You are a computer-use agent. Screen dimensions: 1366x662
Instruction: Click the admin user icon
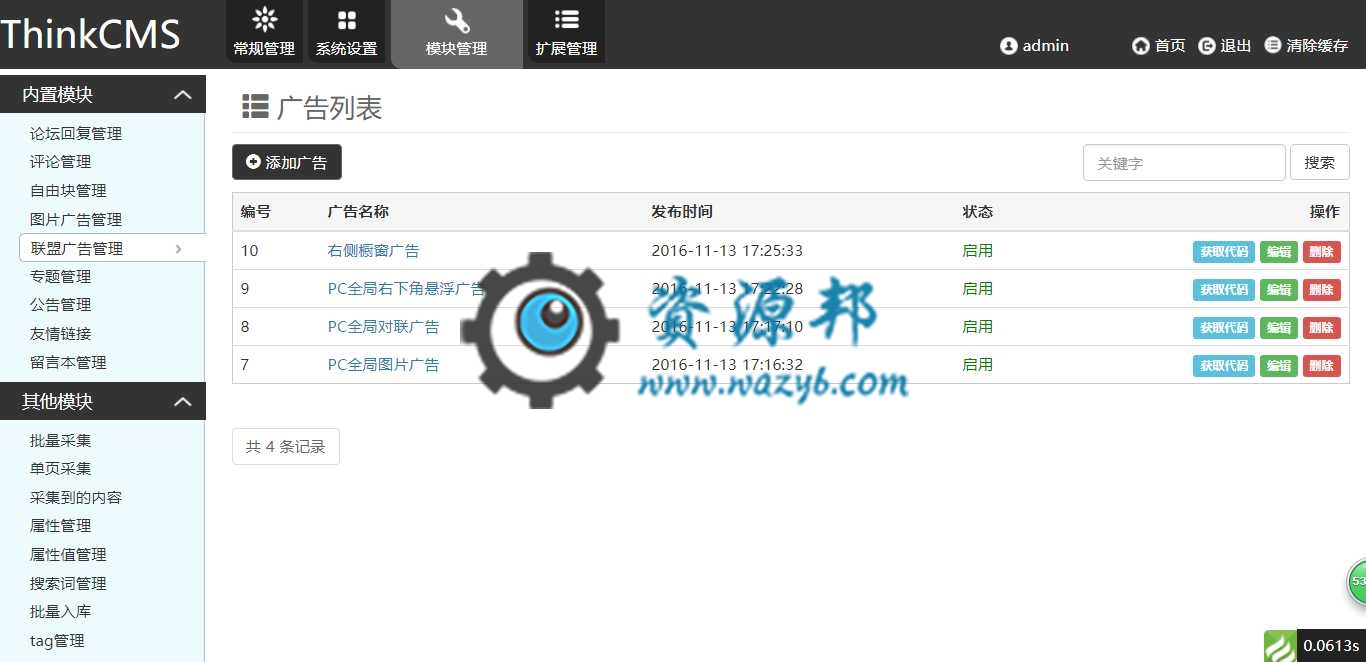1008,46
